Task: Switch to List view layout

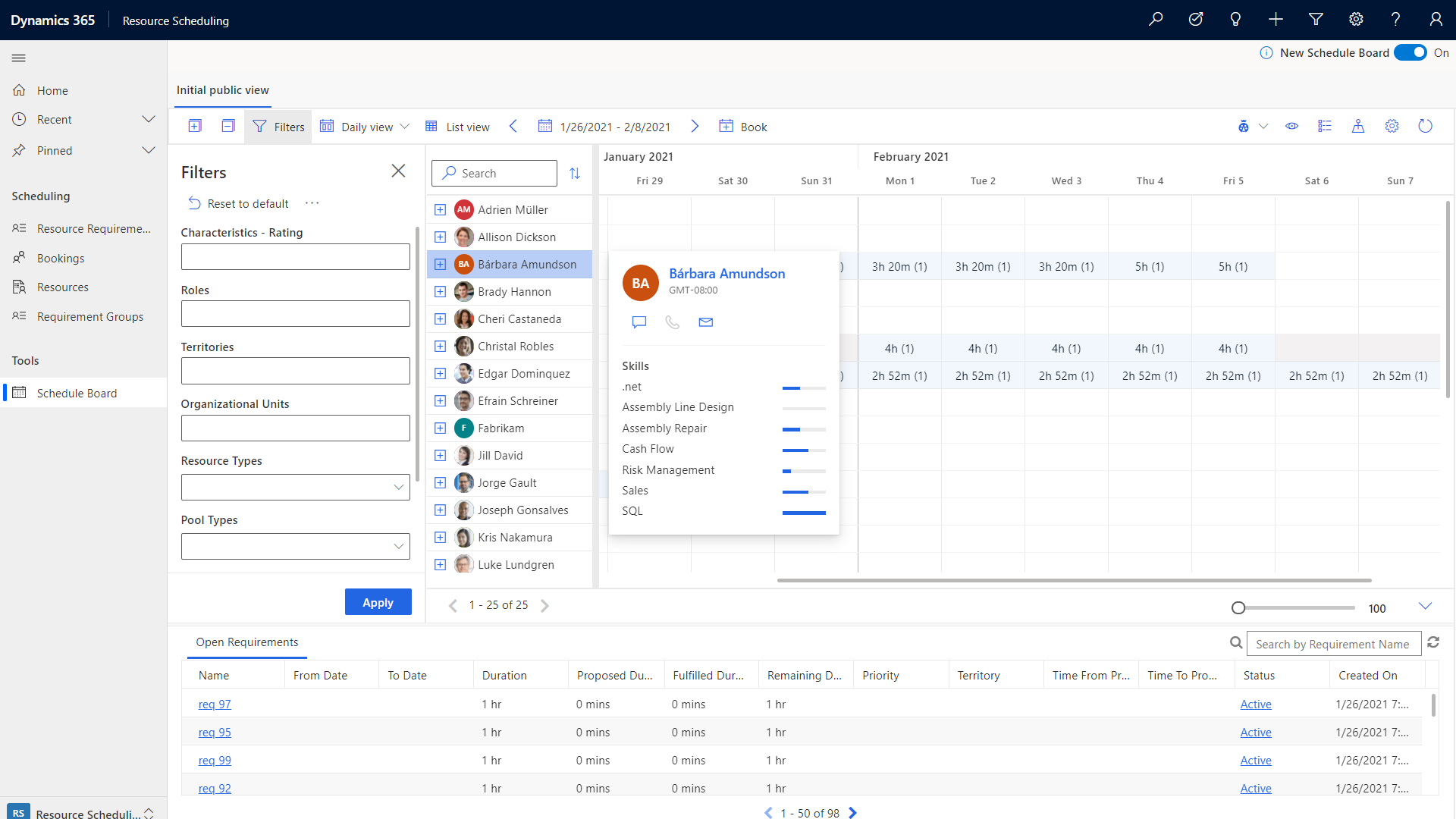Action: (457, 126)
